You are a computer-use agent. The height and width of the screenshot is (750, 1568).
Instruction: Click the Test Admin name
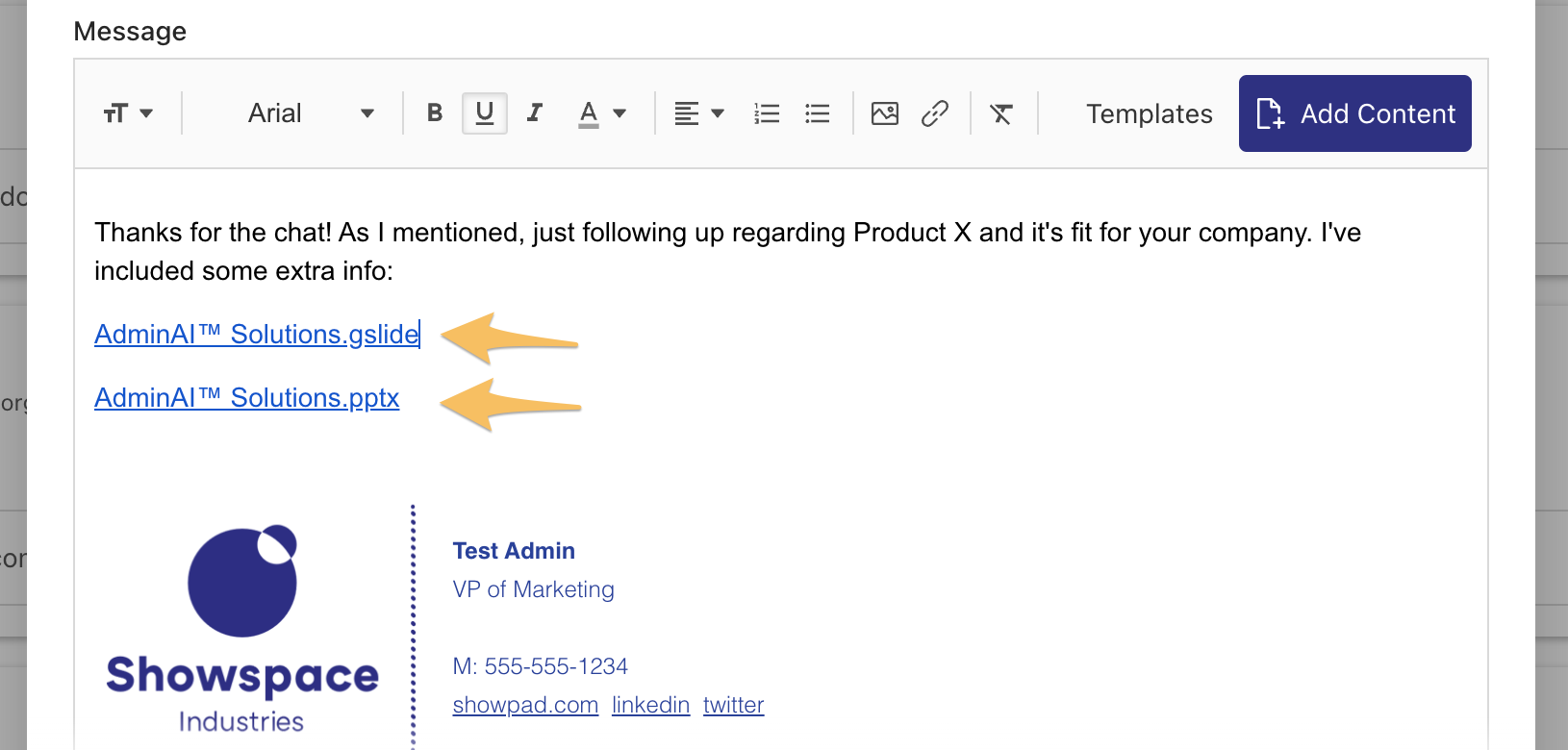coord(514,551)
